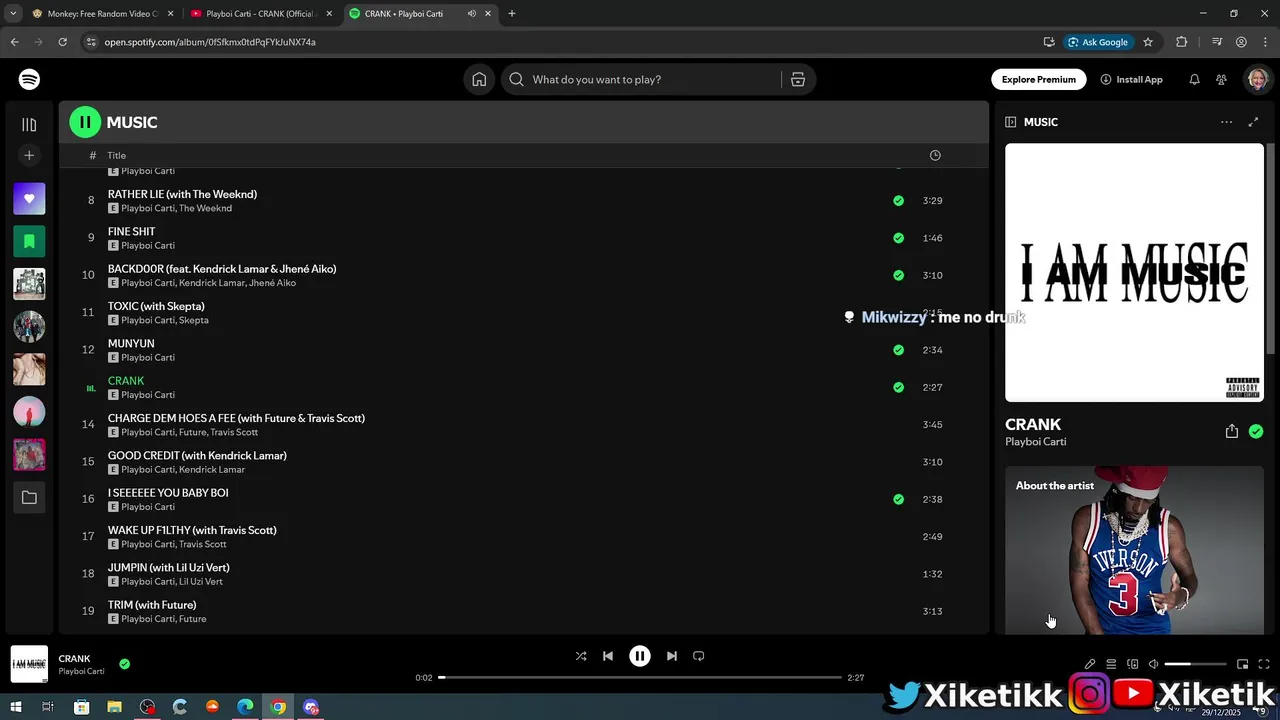Toggle saved check for MUNYUN
This screenshot has height=720, width=1280.
(x=898, y=350)
